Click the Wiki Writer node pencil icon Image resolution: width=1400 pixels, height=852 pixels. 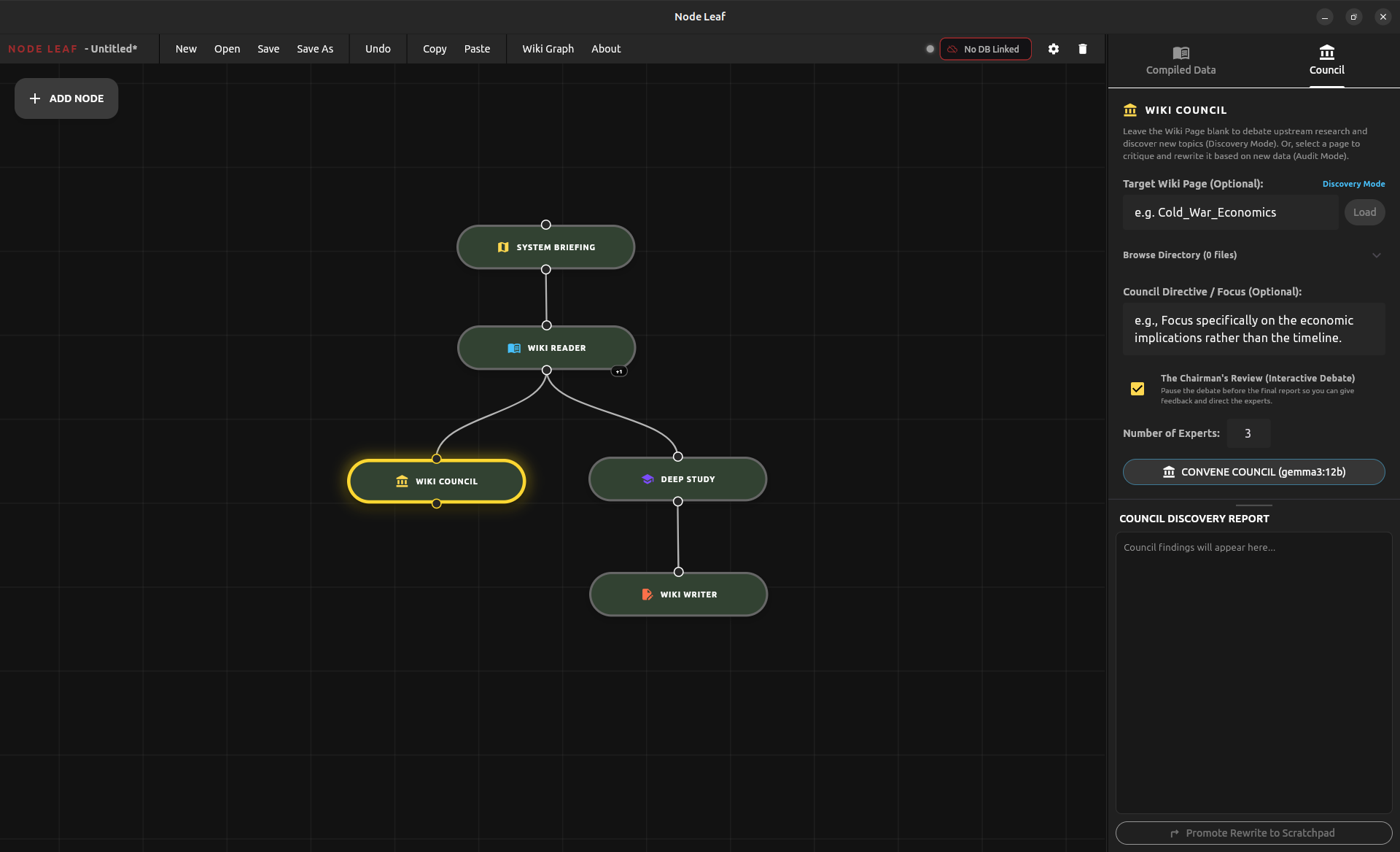(x=647, y=595)
